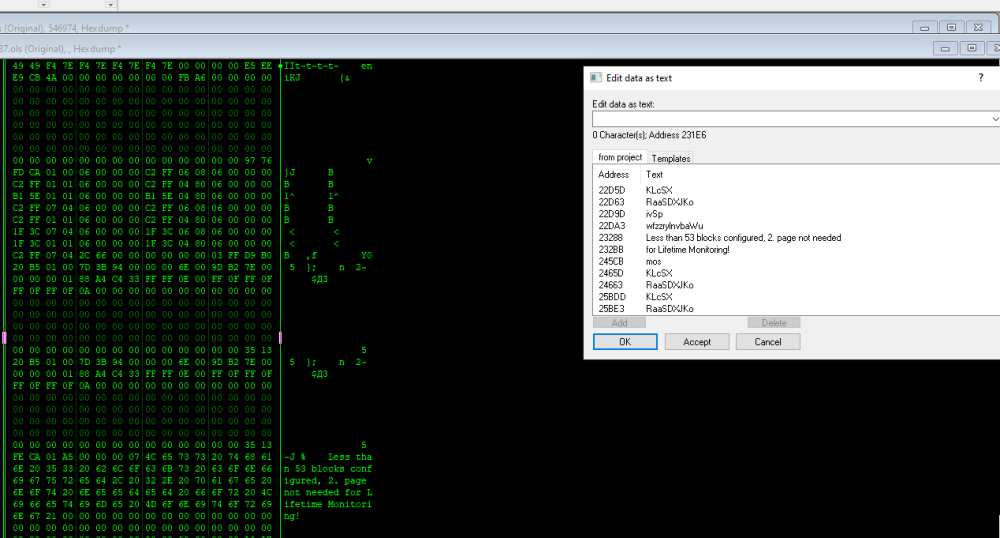
Task: Open the second small dropdown arrow in top toolbar
Action: click(x=110, y=4)
